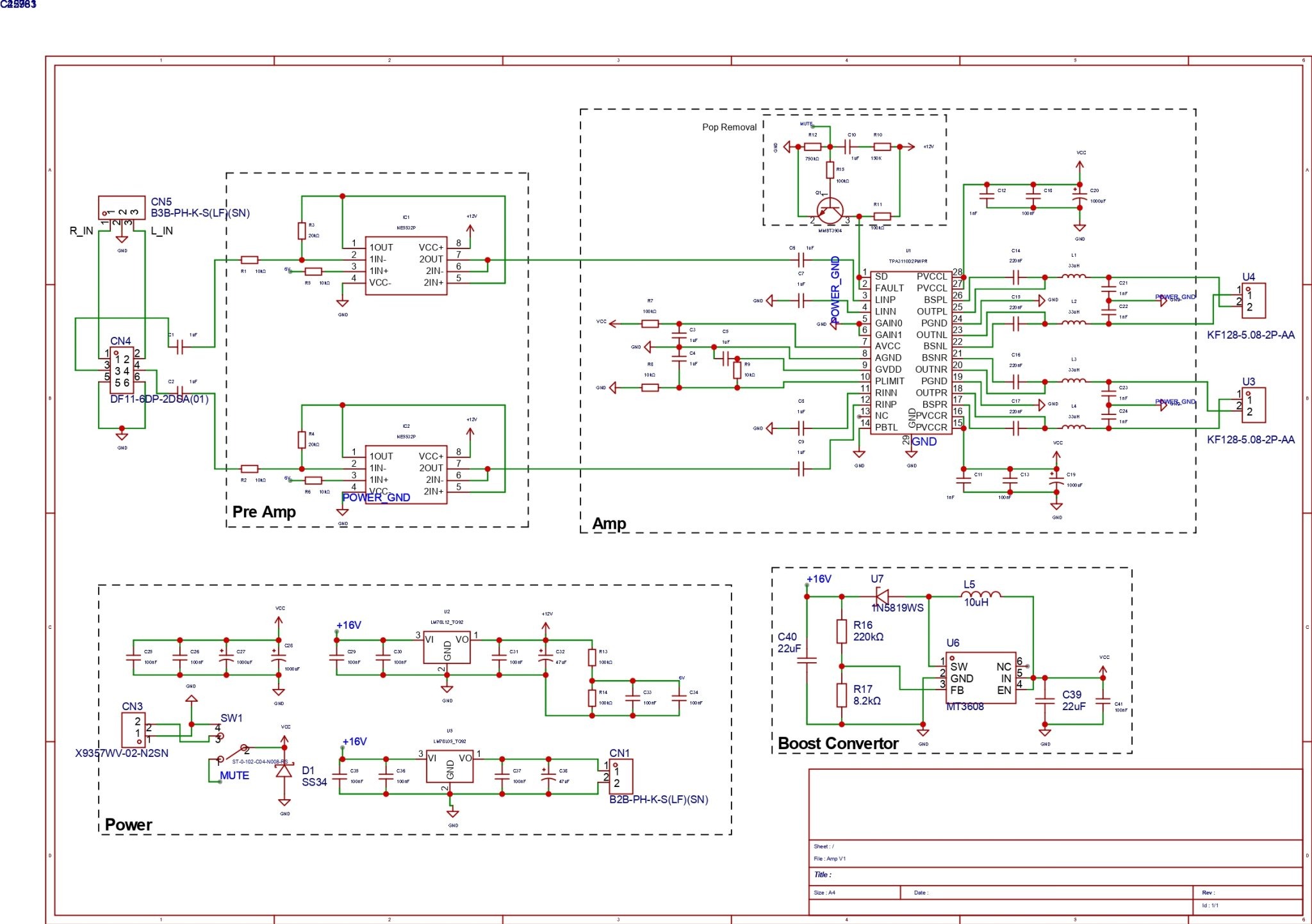This screenshot has height=924, width=1312.
Task: Click the D1 SS34 diode symbol
Action: pyautogui.click(x=284, y=770)
